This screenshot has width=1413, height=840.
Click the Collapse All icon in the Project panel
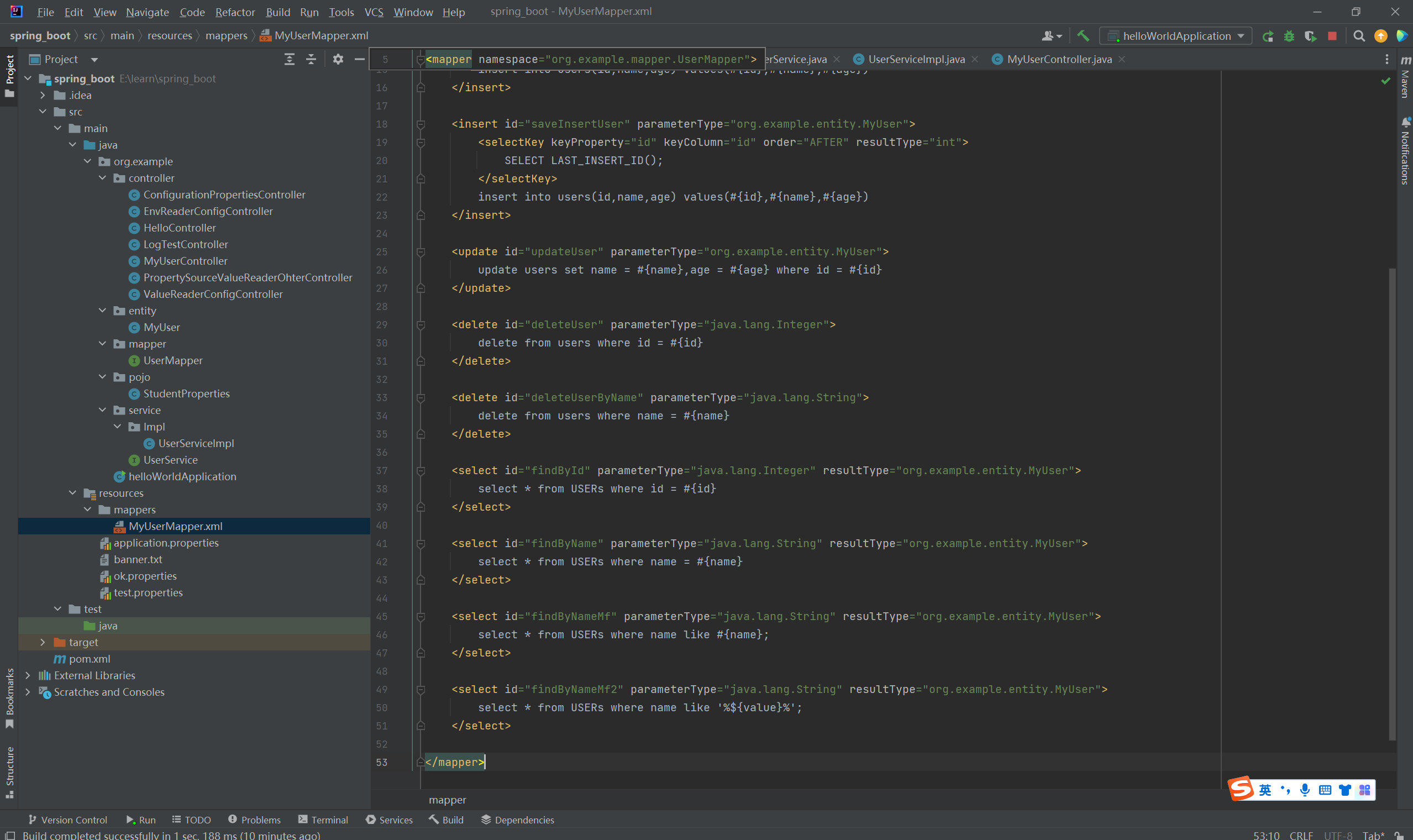[311, 60]
